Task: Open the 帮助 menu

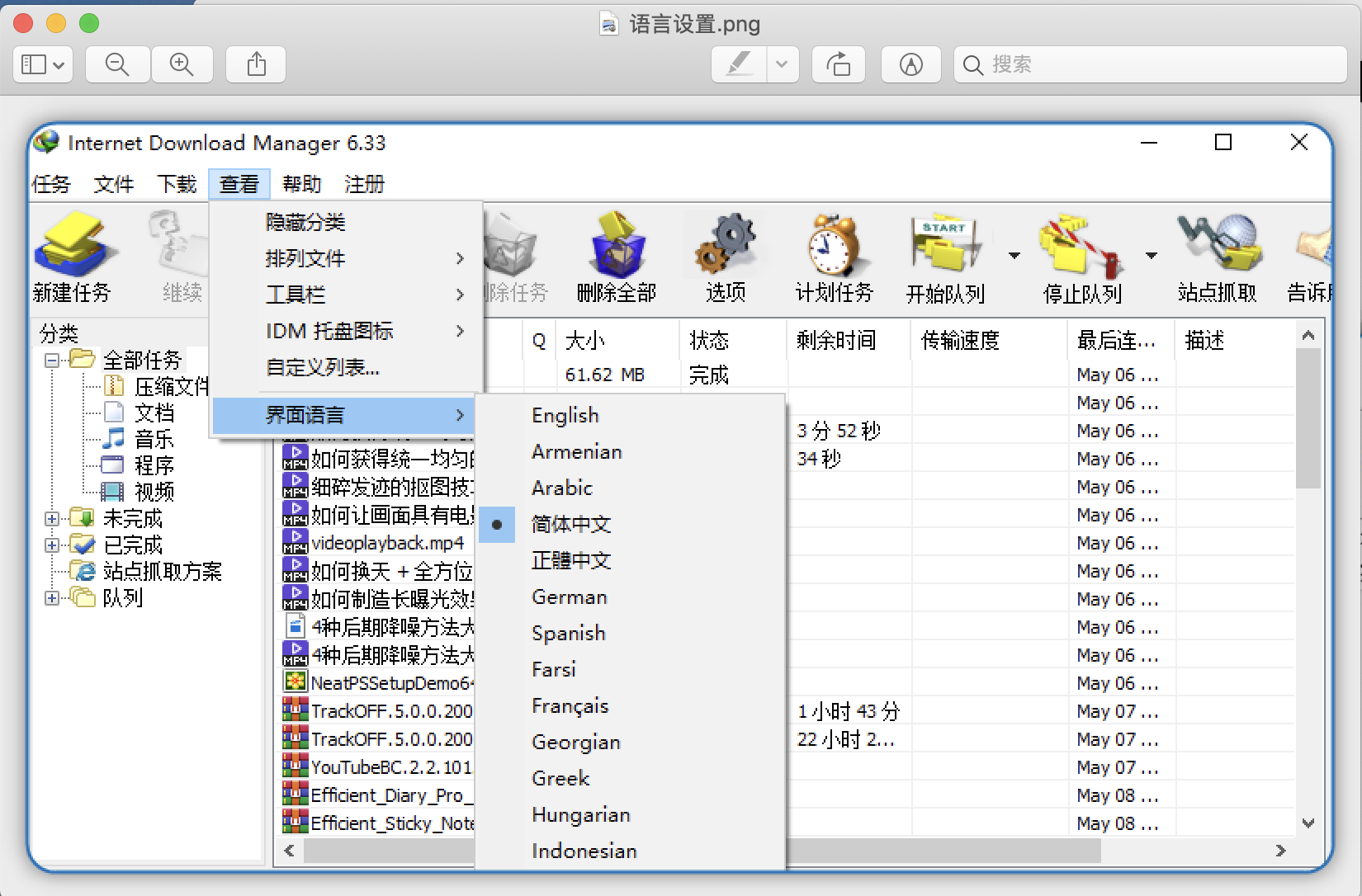Action: [302, 184]
